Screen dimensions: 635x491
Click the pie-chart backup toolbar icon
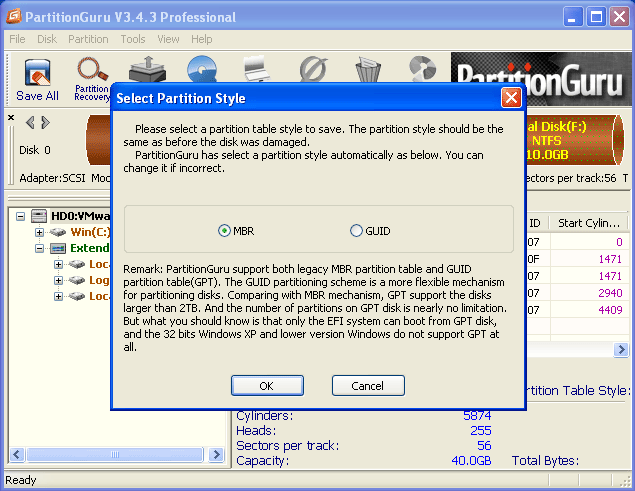423,70
